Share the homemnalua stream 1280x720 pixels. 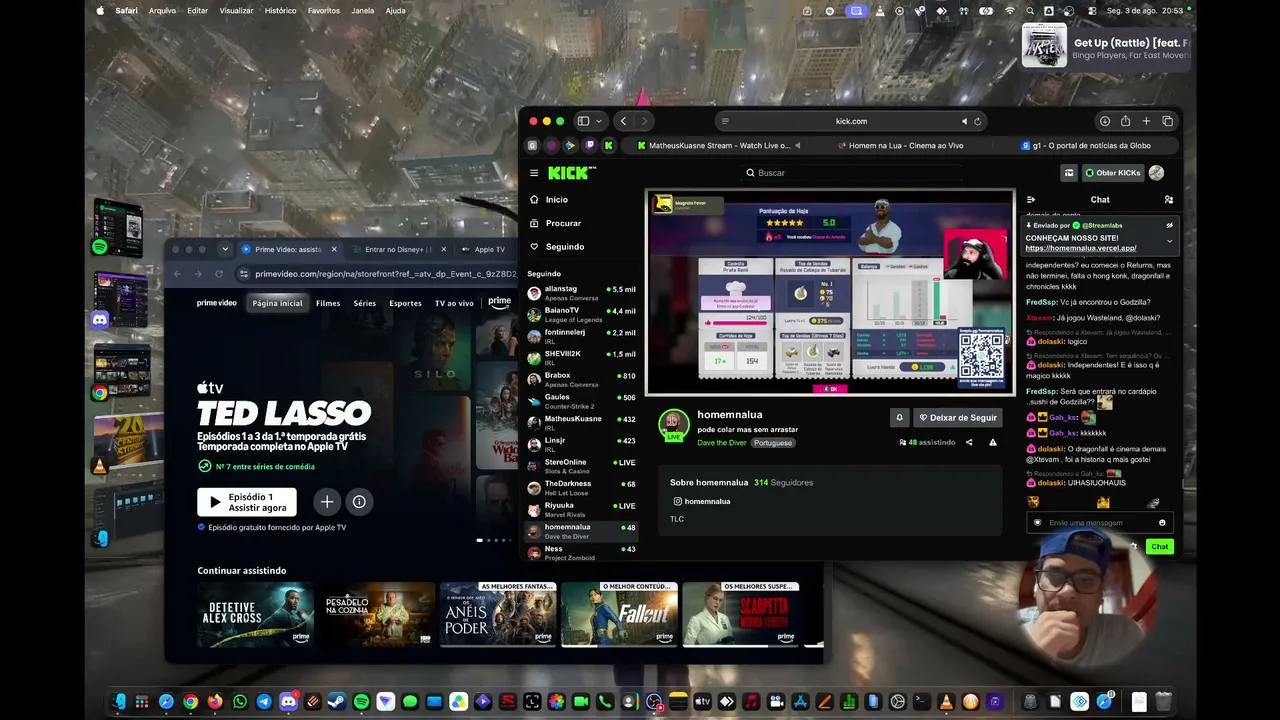tap(969, 442)
